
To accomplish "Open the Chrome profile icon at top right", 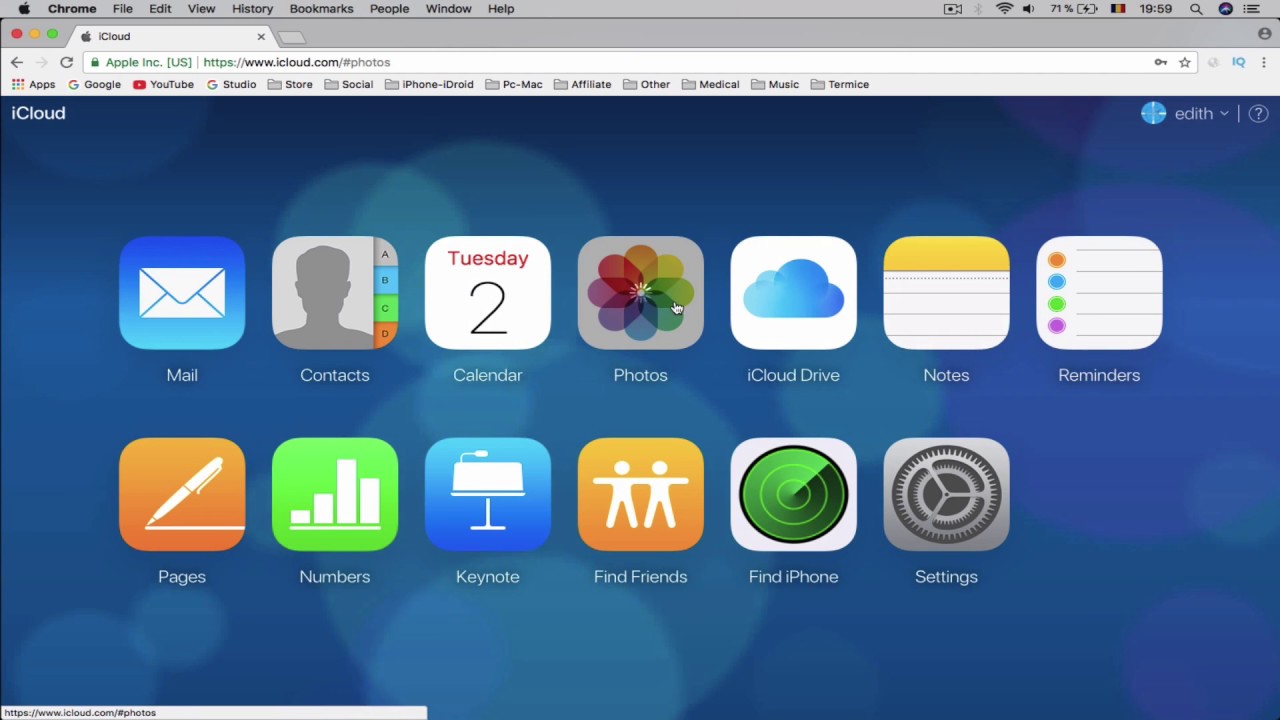I will point(1265,35).
